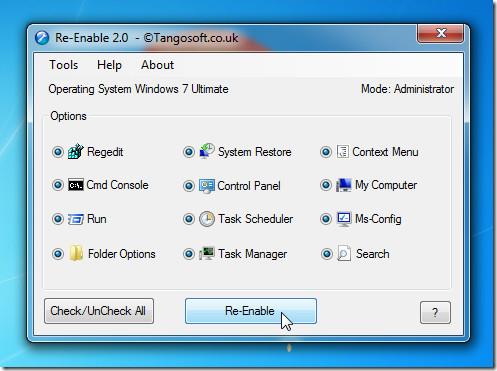
Task: Click the 'Ms-Config' label text
Action: 378,219
